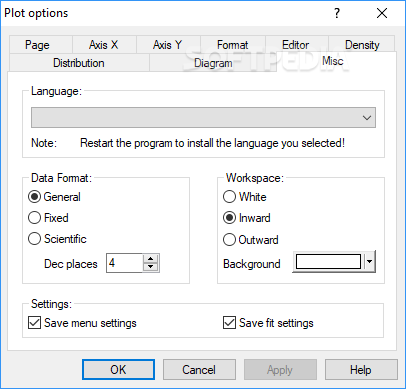The width and height of the screenshot is (406, 389).
Task: Open the Density tab
Action: [362, 45]
